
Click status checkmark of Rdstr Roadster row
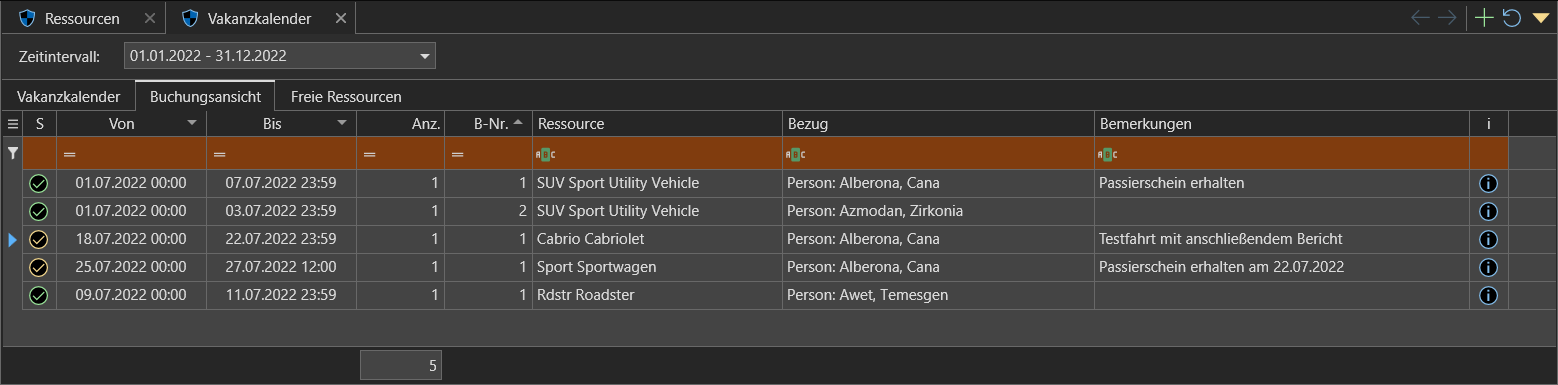tap(39, 296)
